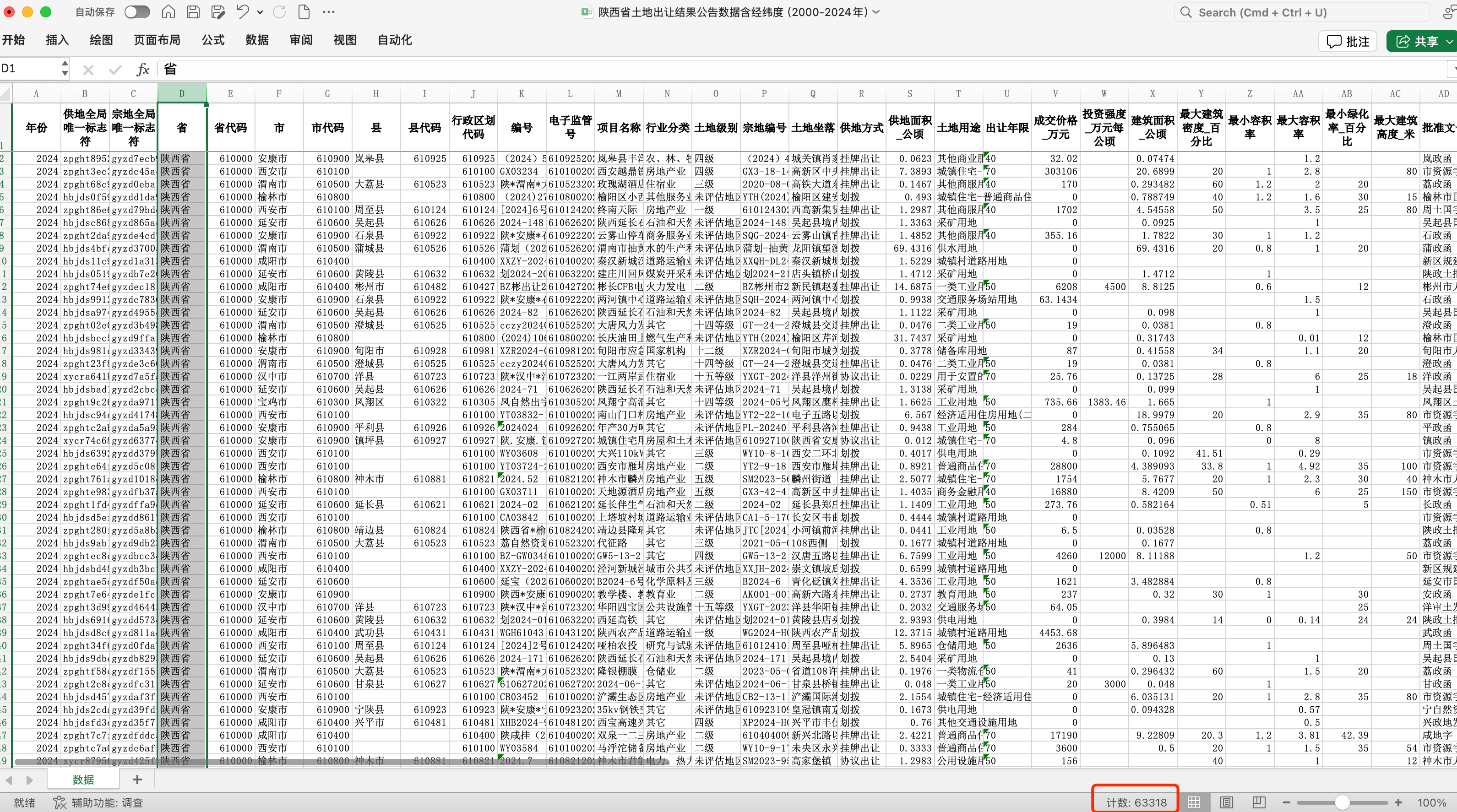Open the 共享 share button dropdown arrow
The width and height of the screenshot is (1457, 812).
click(x=1448, y=41)
